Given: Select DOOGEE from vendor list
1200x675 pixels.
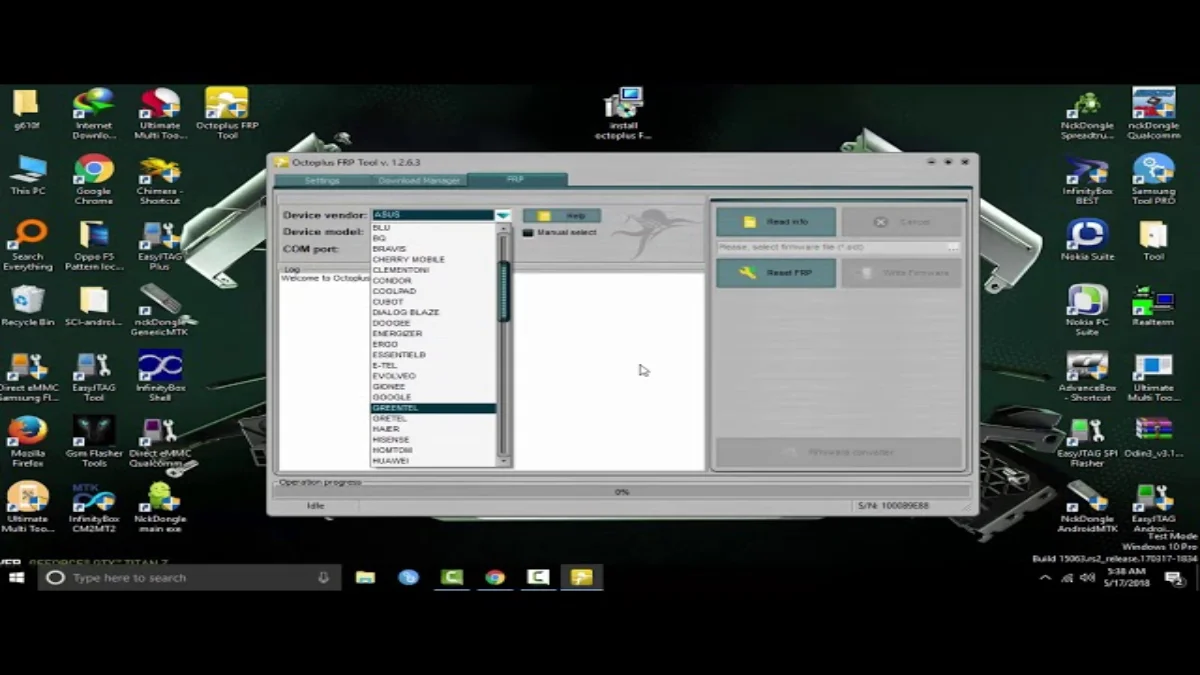Looking at the screenshot, I should click(x=433, y=323).
